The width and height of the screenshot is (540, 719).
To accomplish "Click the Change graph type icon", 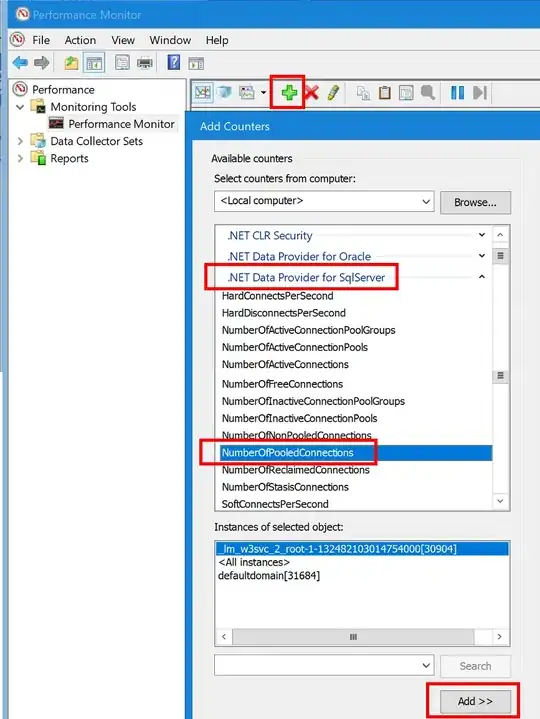I will point(247,93).
